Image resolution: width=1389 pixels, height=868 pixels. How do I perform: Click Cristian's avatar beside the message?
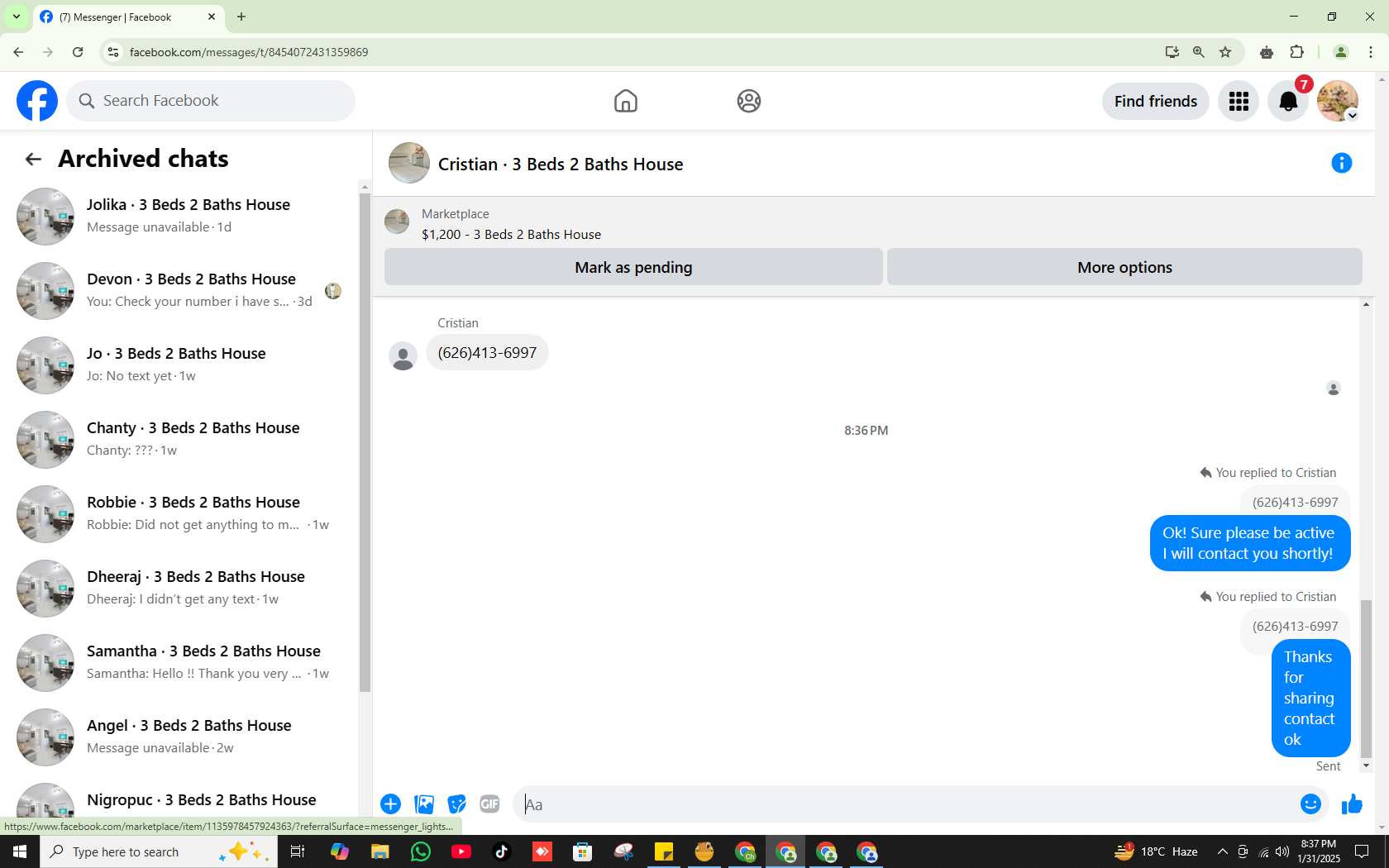[x=403, y=356]
